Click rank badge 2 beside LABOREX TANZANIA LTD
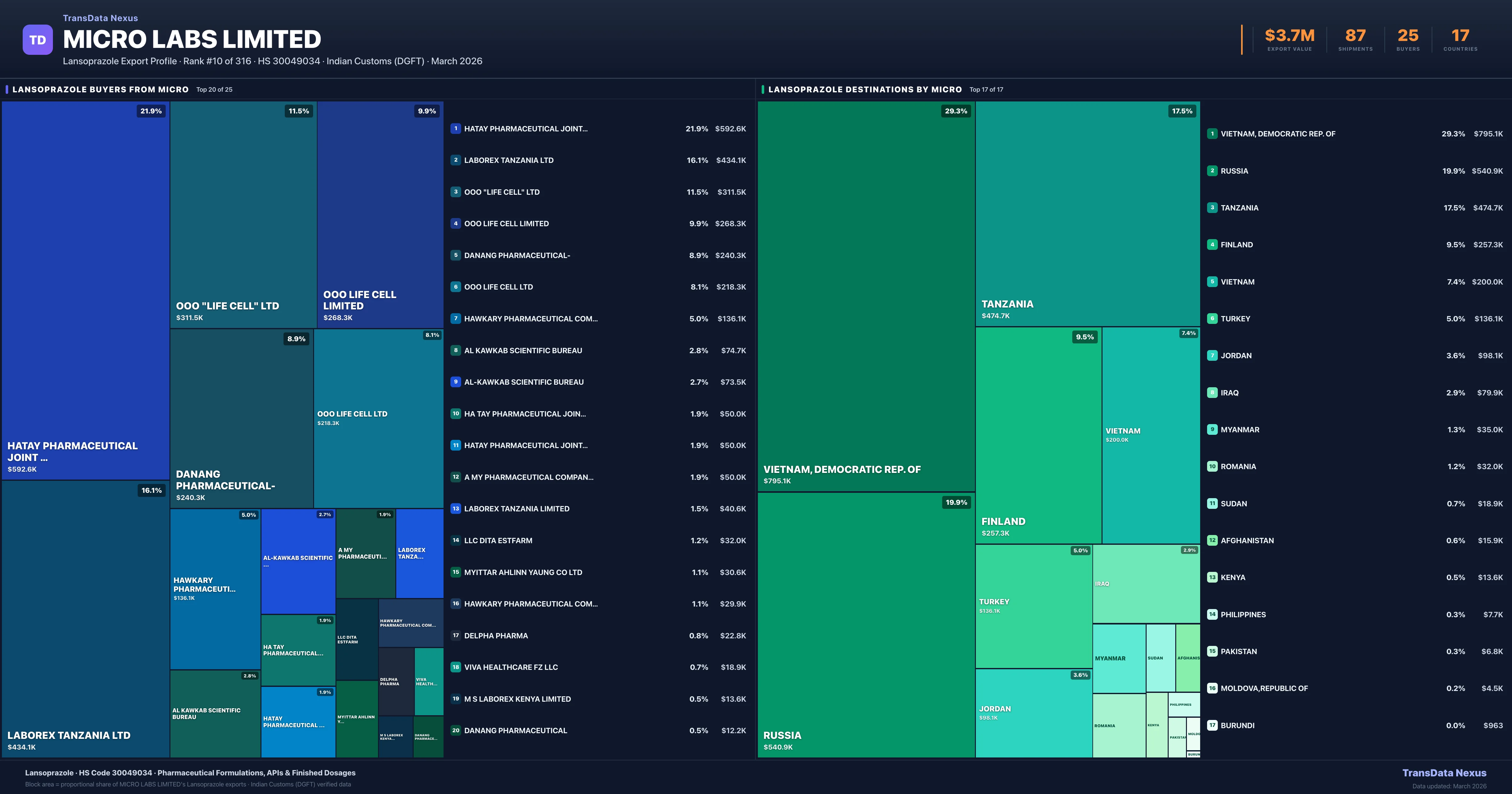The width and height of the screenshot is (1512, 794). (455, 160)
